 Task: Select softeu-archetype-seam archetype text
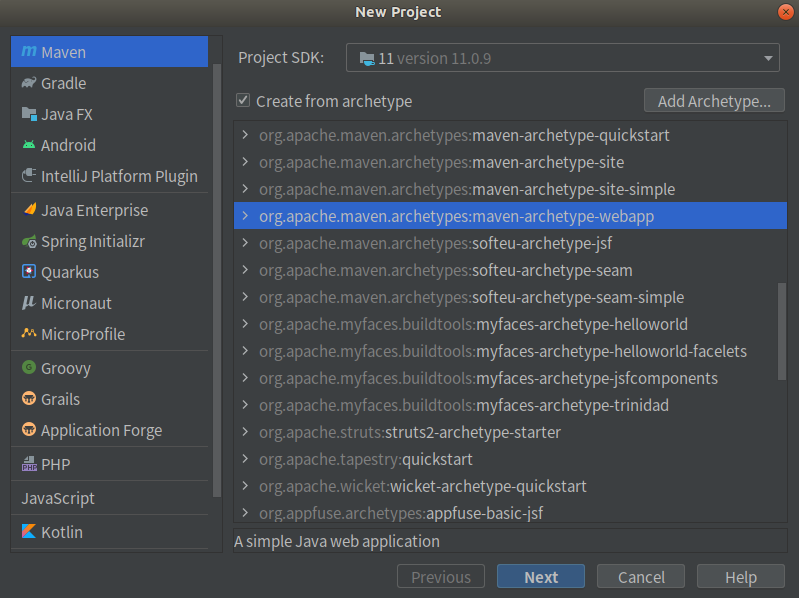click(445, 270)
